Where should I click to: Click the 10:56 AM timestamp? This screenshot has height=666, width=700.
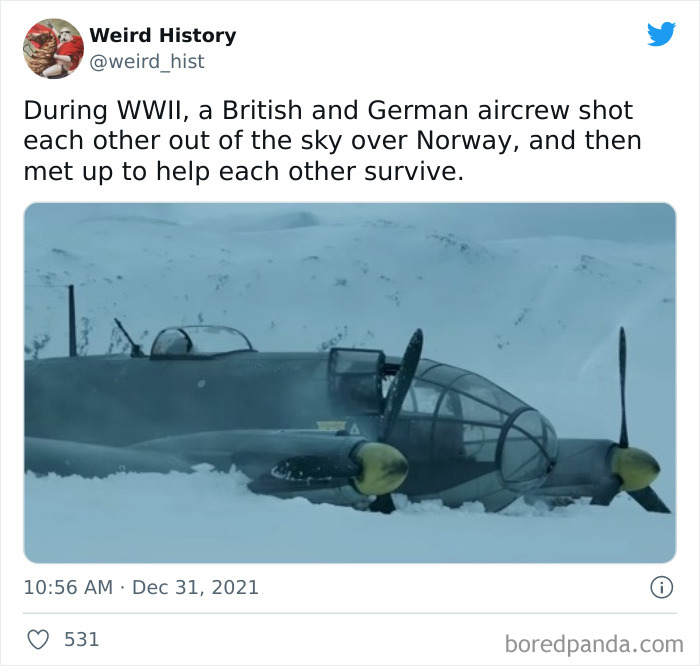click(x=68, y=587)
